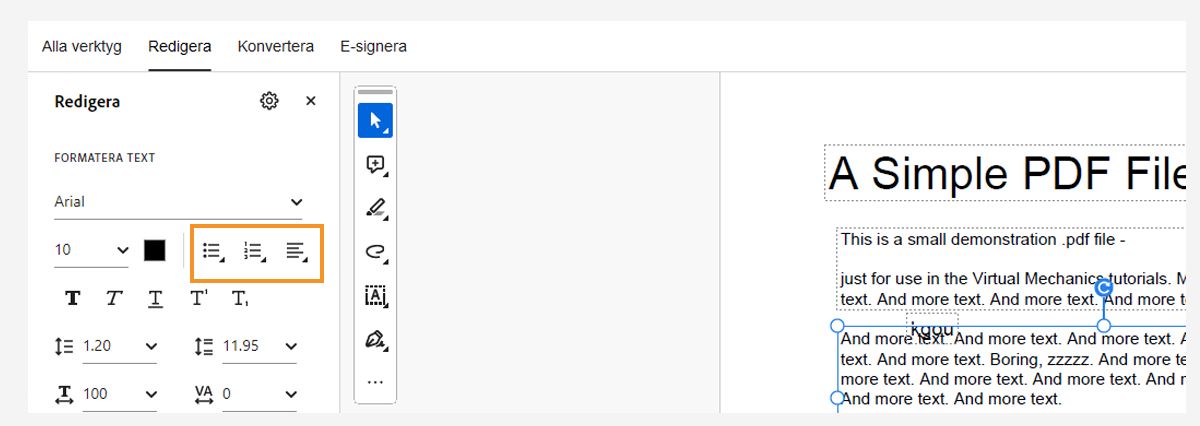Screen dimensions: 1200x426
Task: Select the arrow selection tool
Action: 375,121
